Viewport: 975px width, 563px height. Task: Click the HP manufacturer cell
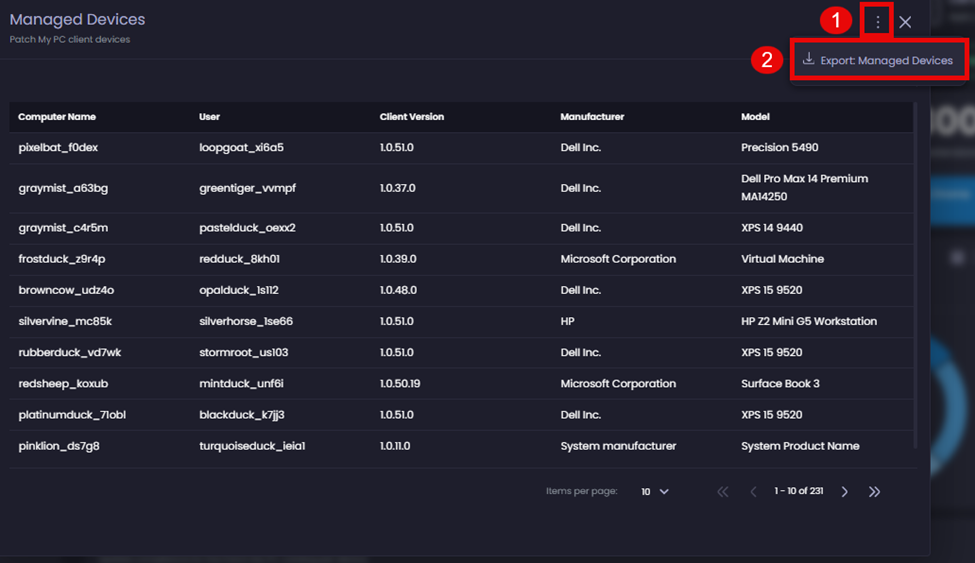pyautogui.click(x=567, y=321)
